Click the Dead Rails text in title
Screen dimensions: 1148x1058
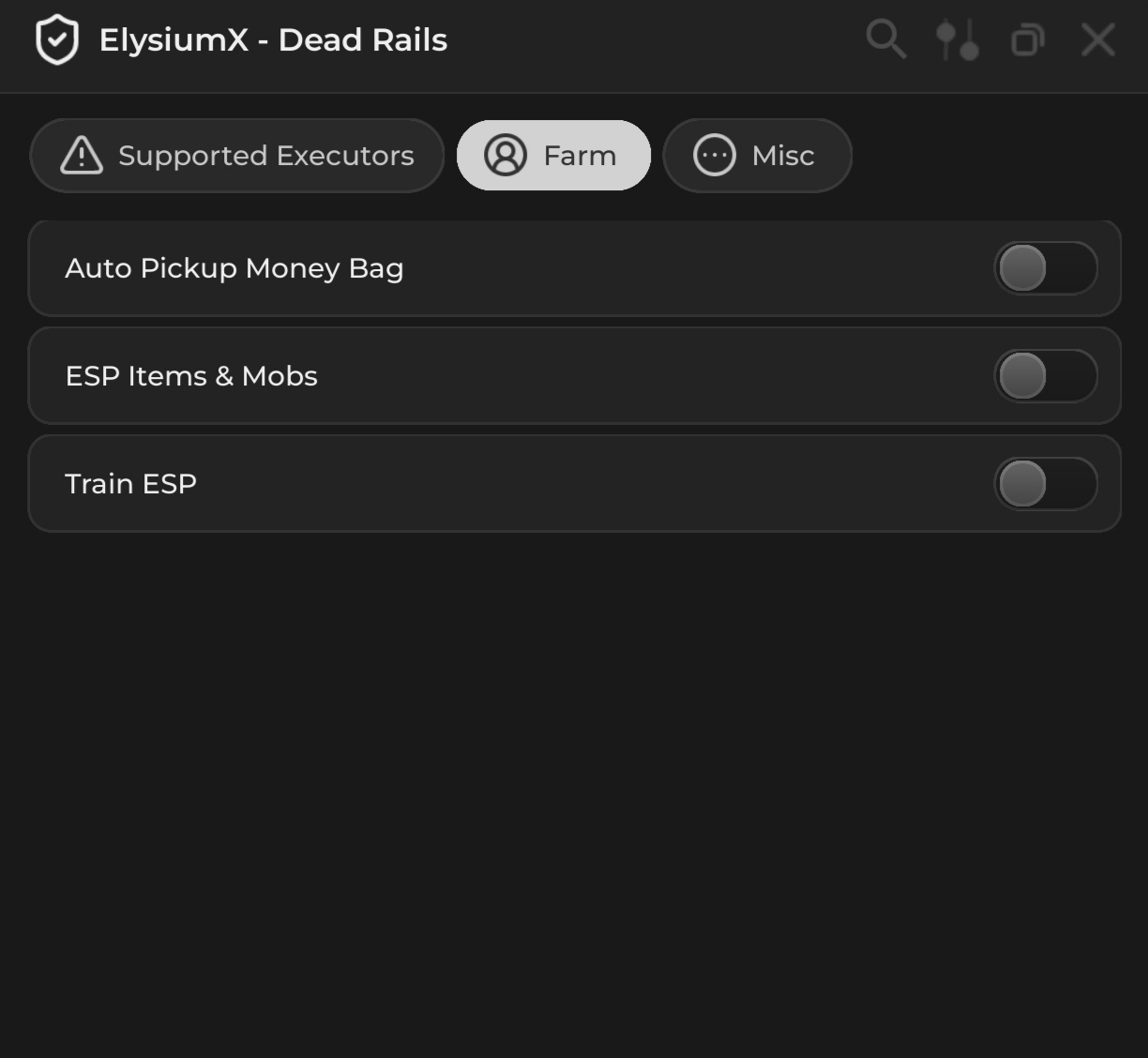pyautogui.click(x=363, y=40)
